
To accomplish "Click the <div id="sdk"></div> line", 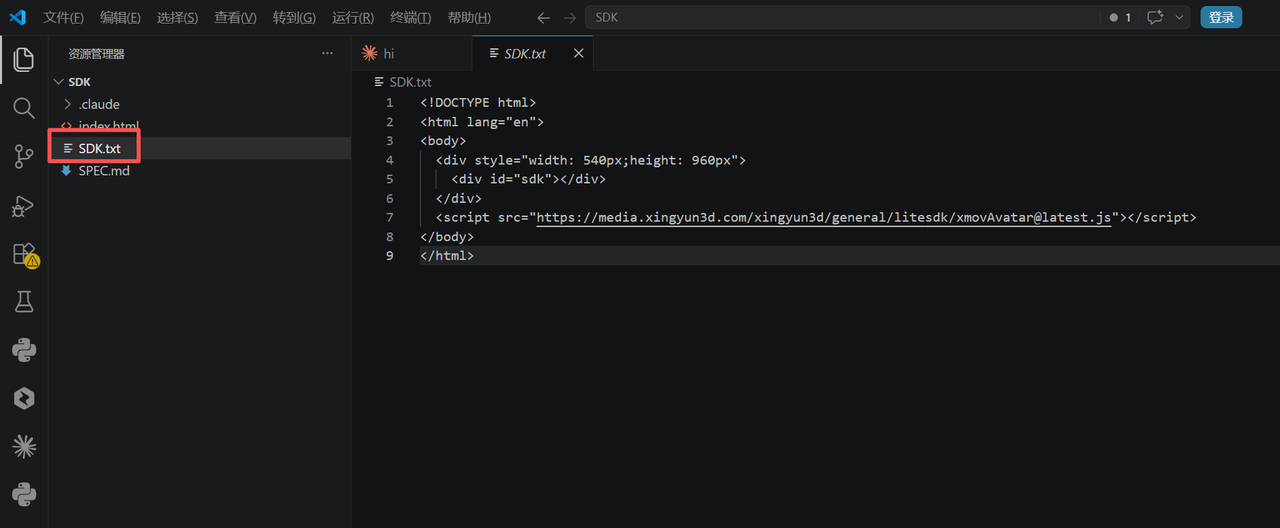I will (x=528, y=179).
